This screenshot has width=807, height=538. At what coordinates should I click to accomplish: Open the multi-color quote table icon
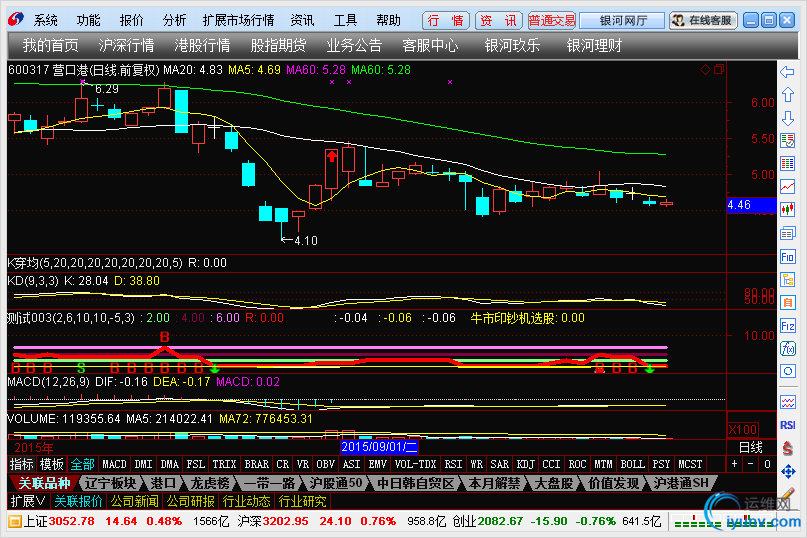pos(787,164)
